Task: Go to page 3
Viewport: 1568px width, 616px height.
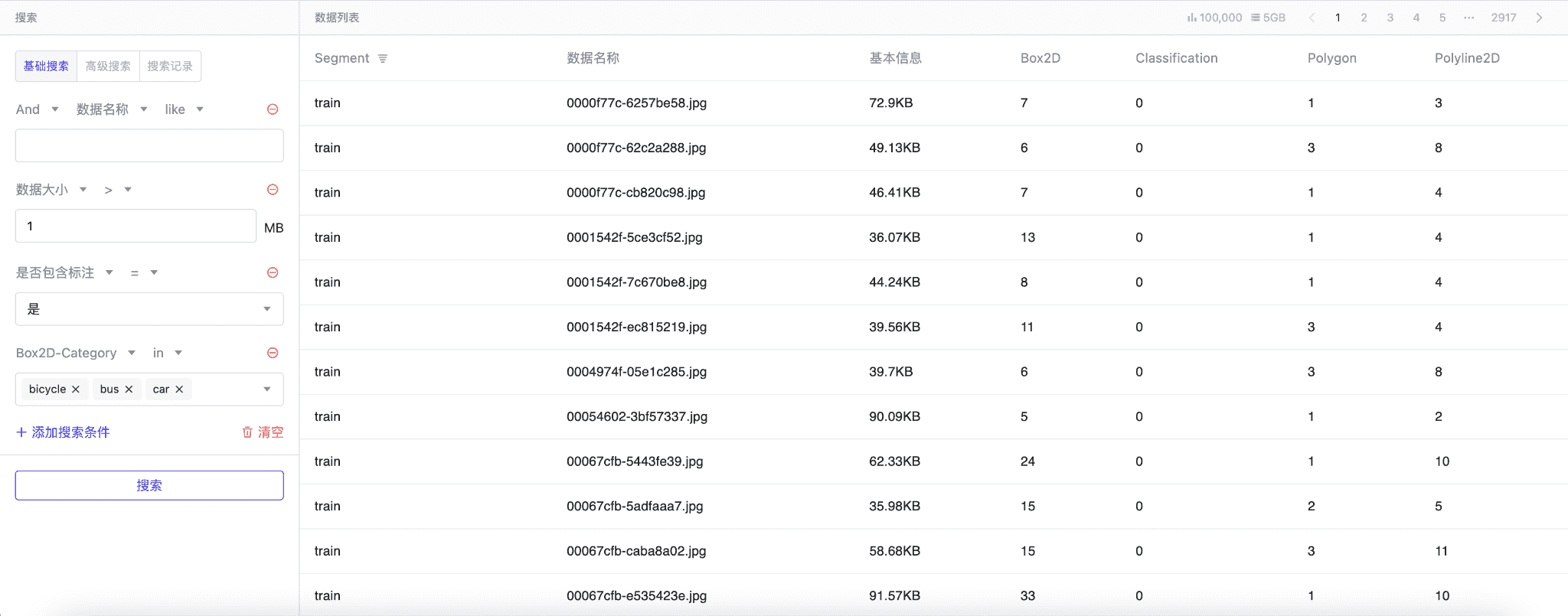Action: click(x=1390, y=18)
